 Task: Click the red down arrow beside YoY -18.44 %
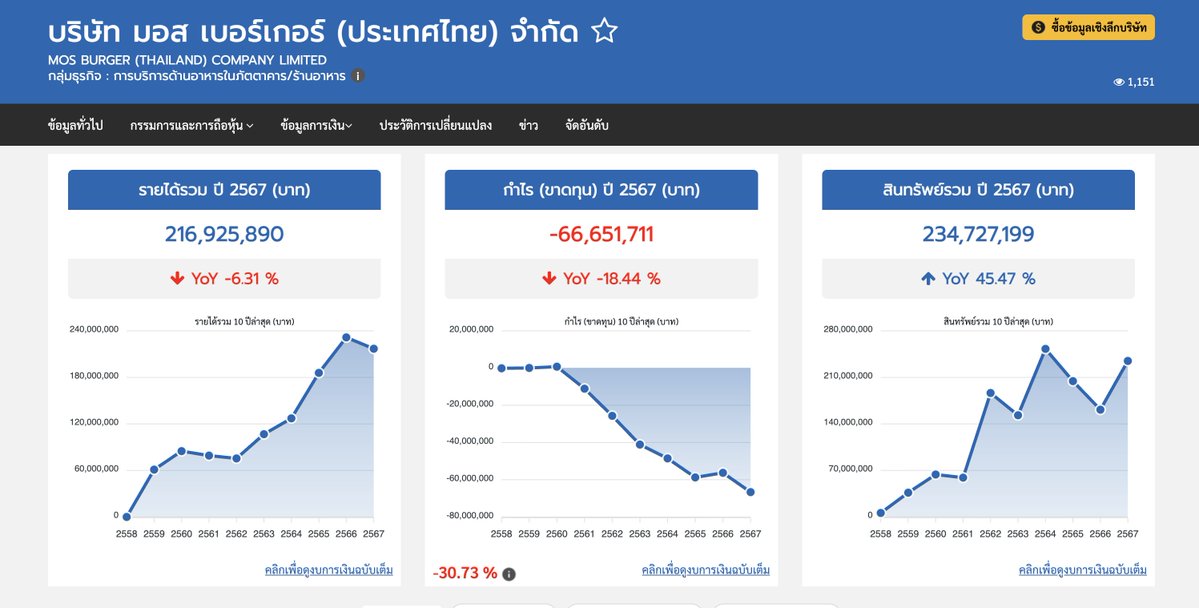pyautogui.click(x=549, y=278)
